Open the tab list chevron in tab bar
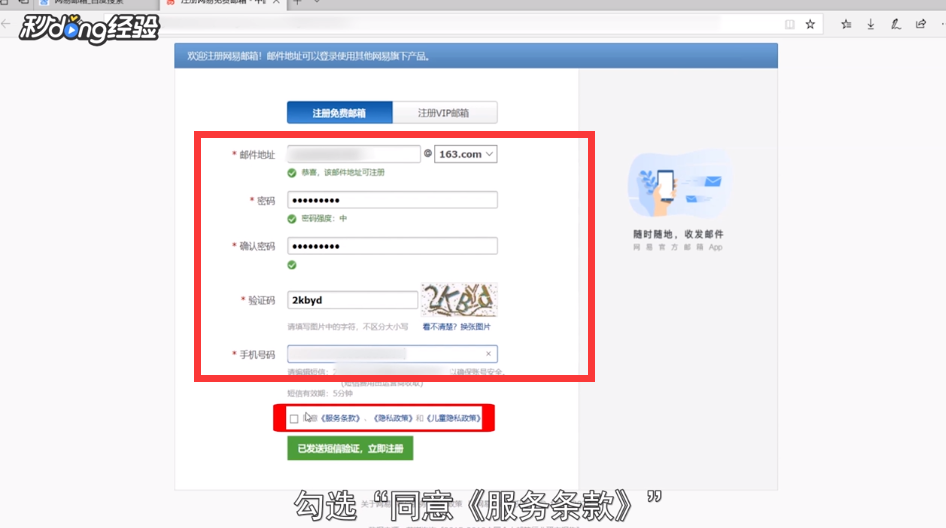This screenshot has height=528, width=946. point(317,2)
